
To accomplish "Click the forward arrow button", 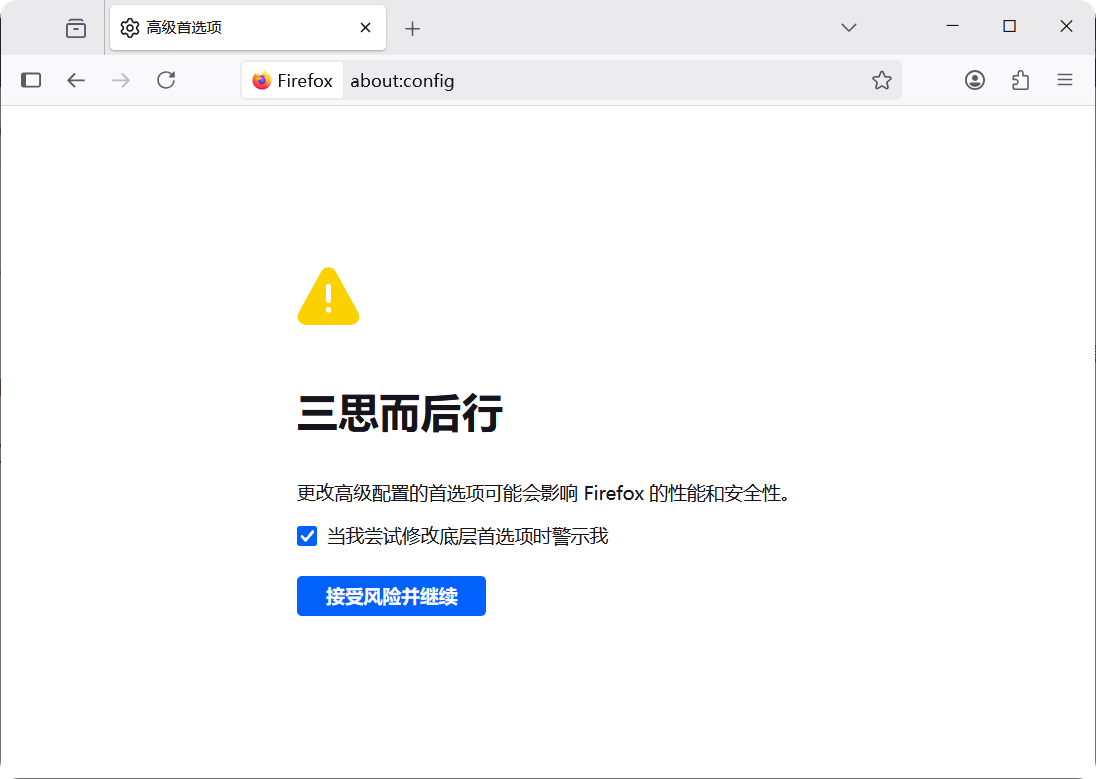I will (x=121, y=80).
